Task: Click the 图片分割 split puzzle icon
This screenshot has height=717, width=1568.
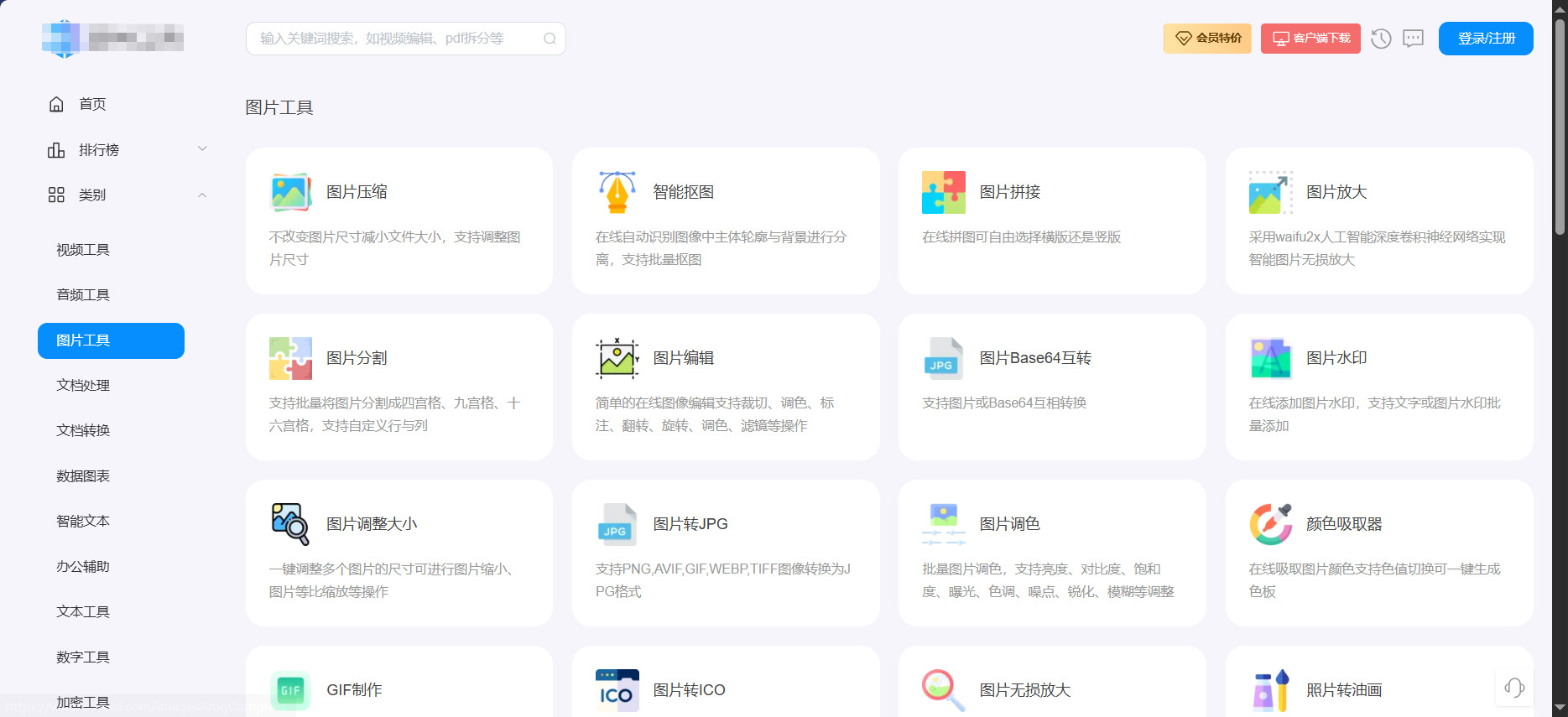Action: (x=291, y=358)
